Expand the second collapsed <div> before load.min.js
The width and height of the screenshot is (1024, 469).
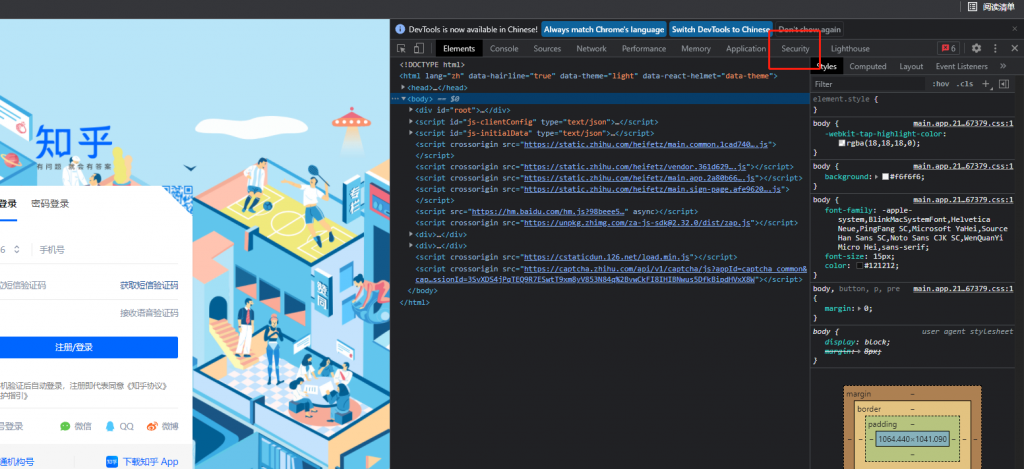pyautogui.click(x=411, y=246)
